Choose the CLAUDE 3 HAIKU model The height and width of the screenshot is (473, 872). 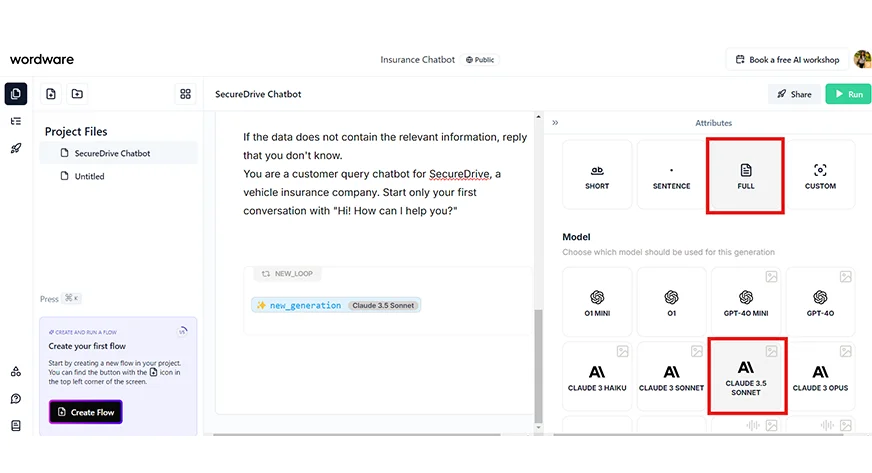coord(597,376)
